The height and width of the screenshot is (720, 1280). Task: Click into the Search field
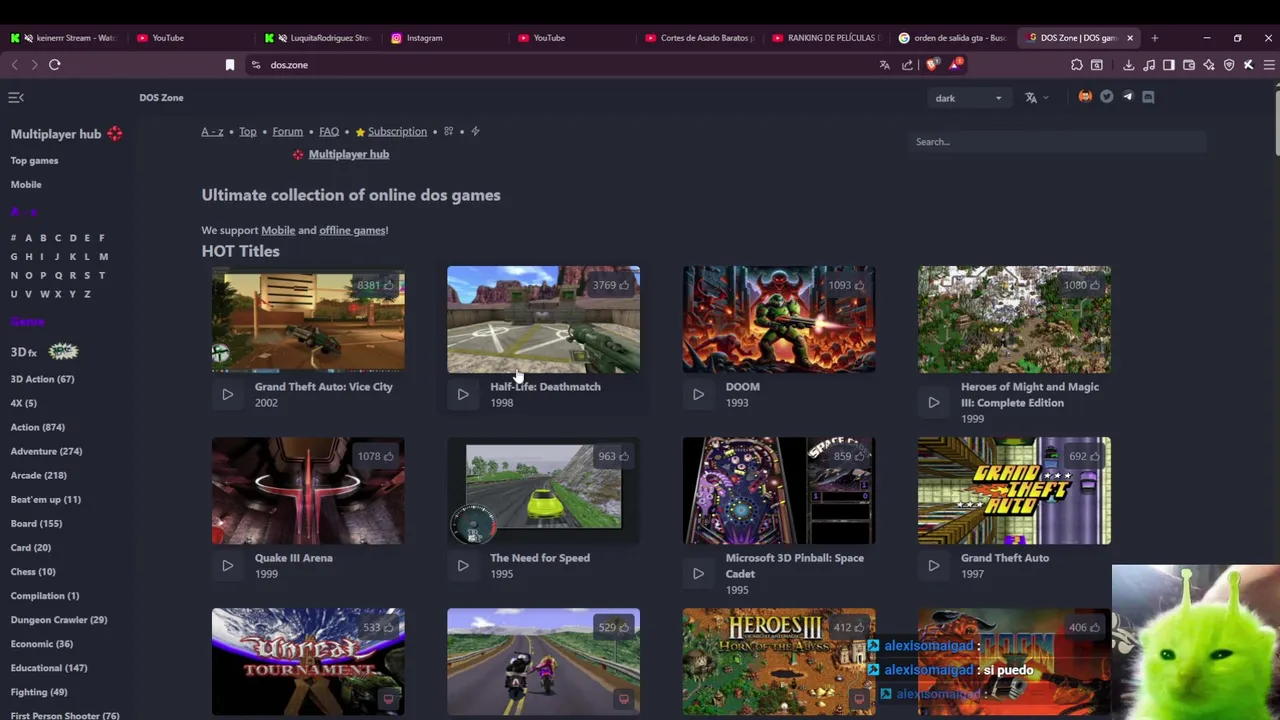[1058, 142]
